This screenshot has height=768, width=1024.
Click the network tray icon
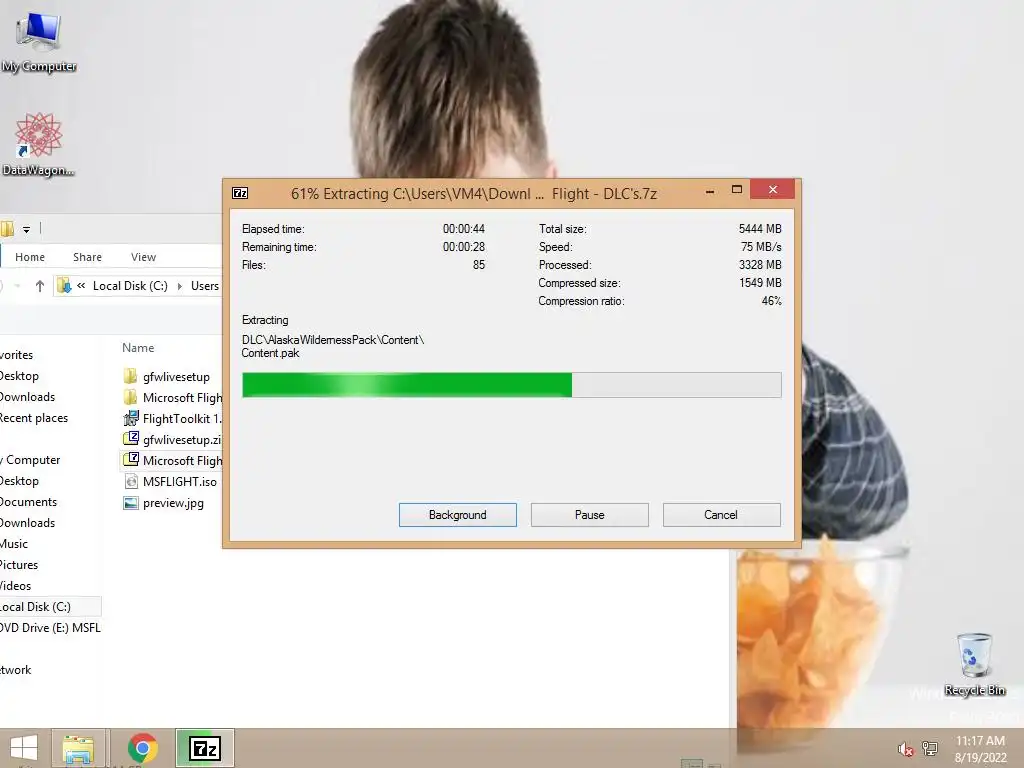[929, 749]
